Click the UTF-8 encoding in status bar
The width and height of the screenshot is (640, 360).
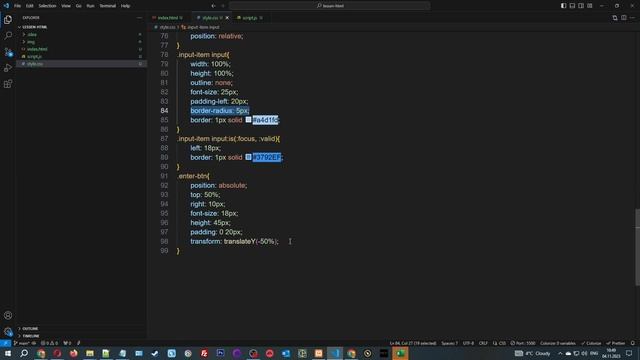[x=469, y=343]
